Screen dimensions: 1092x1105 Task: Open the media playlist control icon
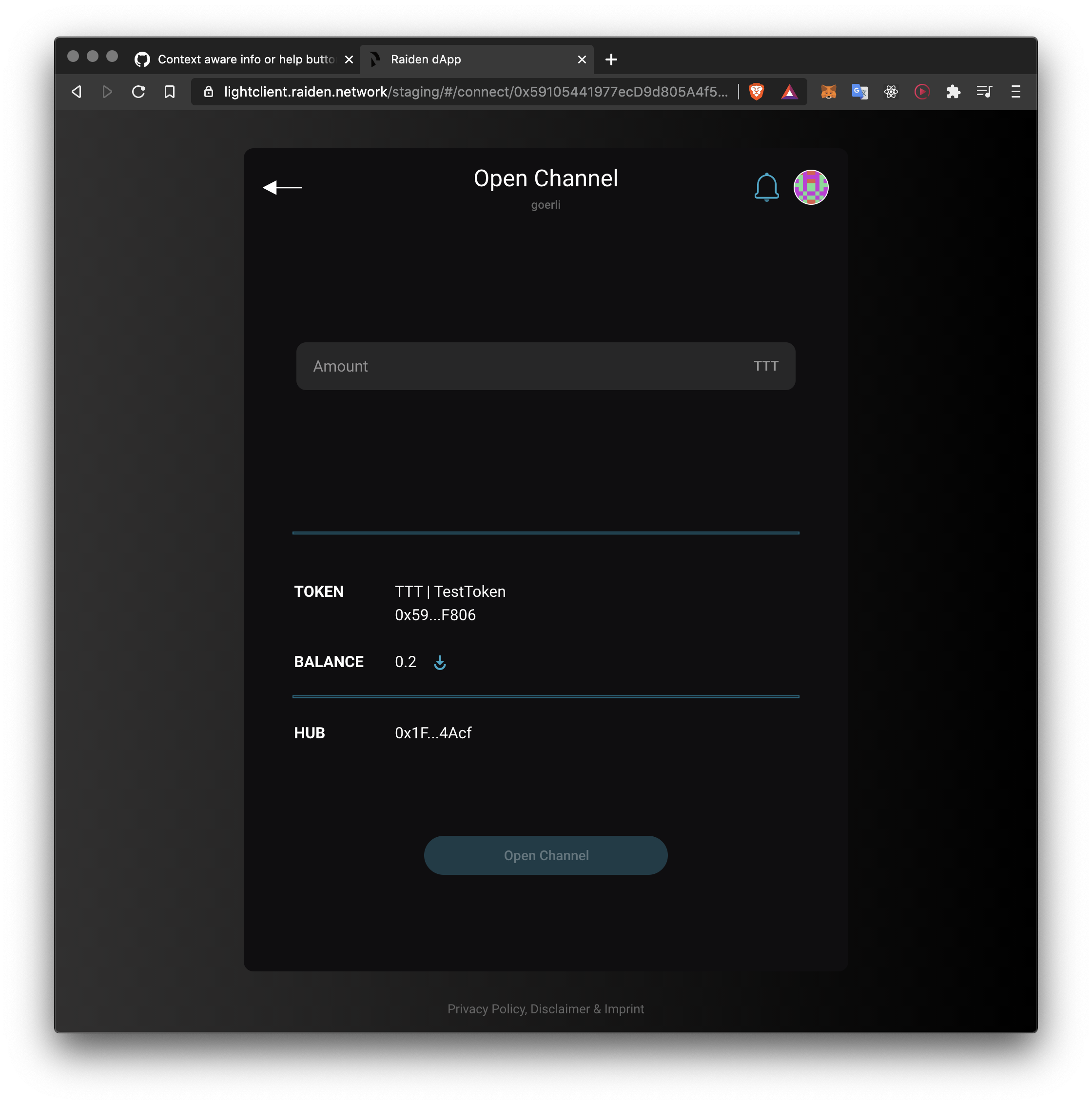pos(984,92)
